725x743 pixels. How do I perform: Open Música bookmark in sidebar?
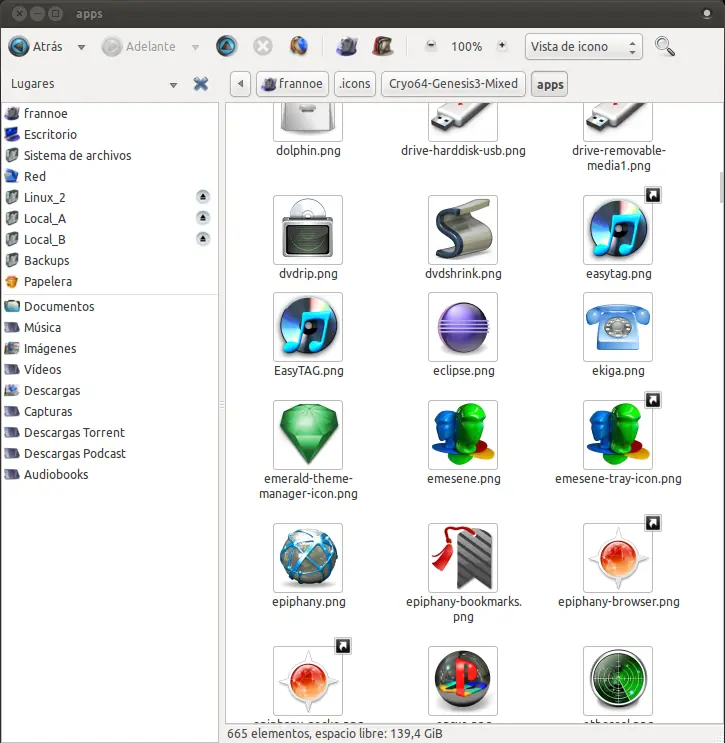[110, 327]
